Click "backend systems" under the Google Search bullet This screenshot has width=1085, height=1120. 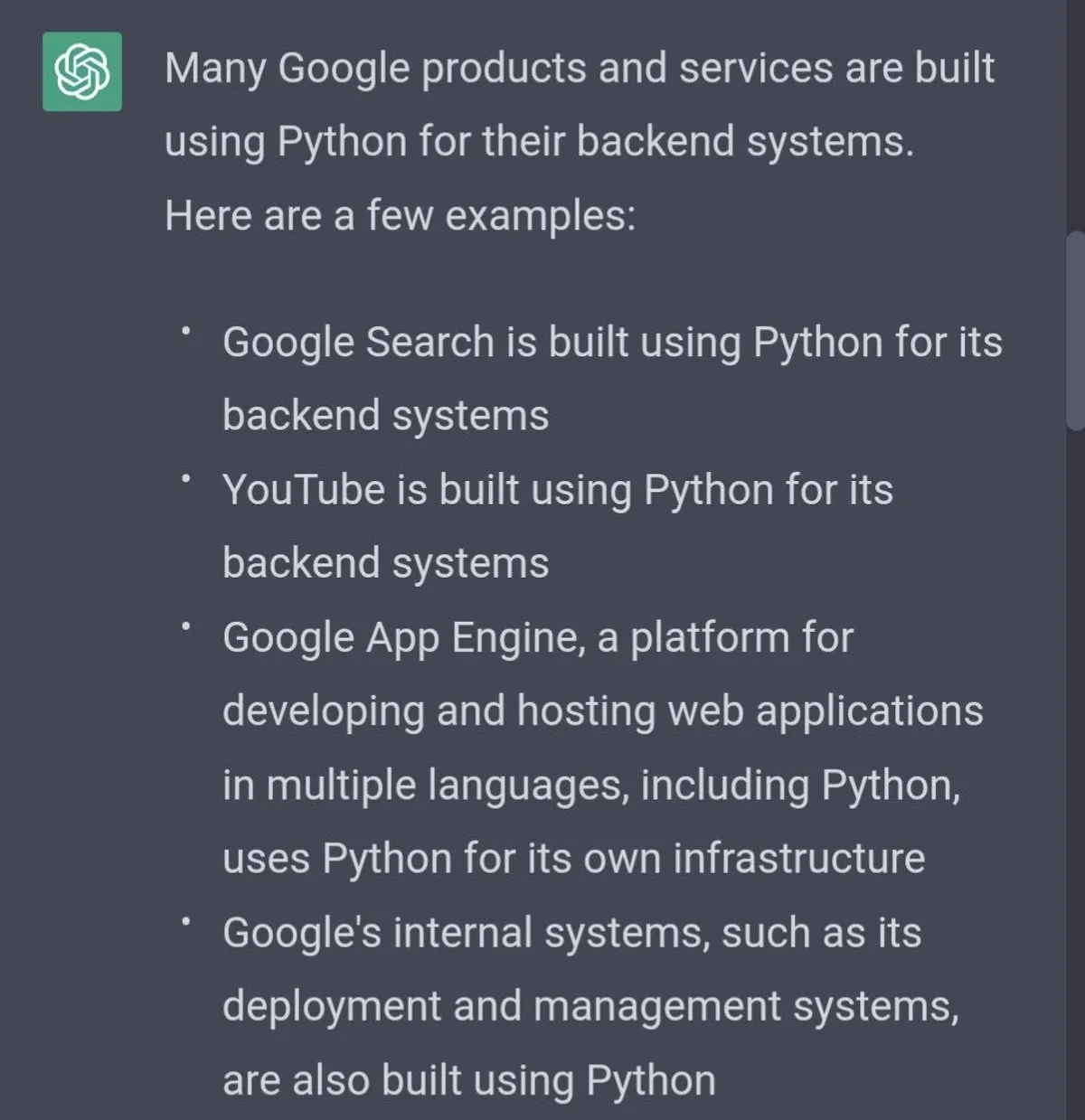coord(385,416)
